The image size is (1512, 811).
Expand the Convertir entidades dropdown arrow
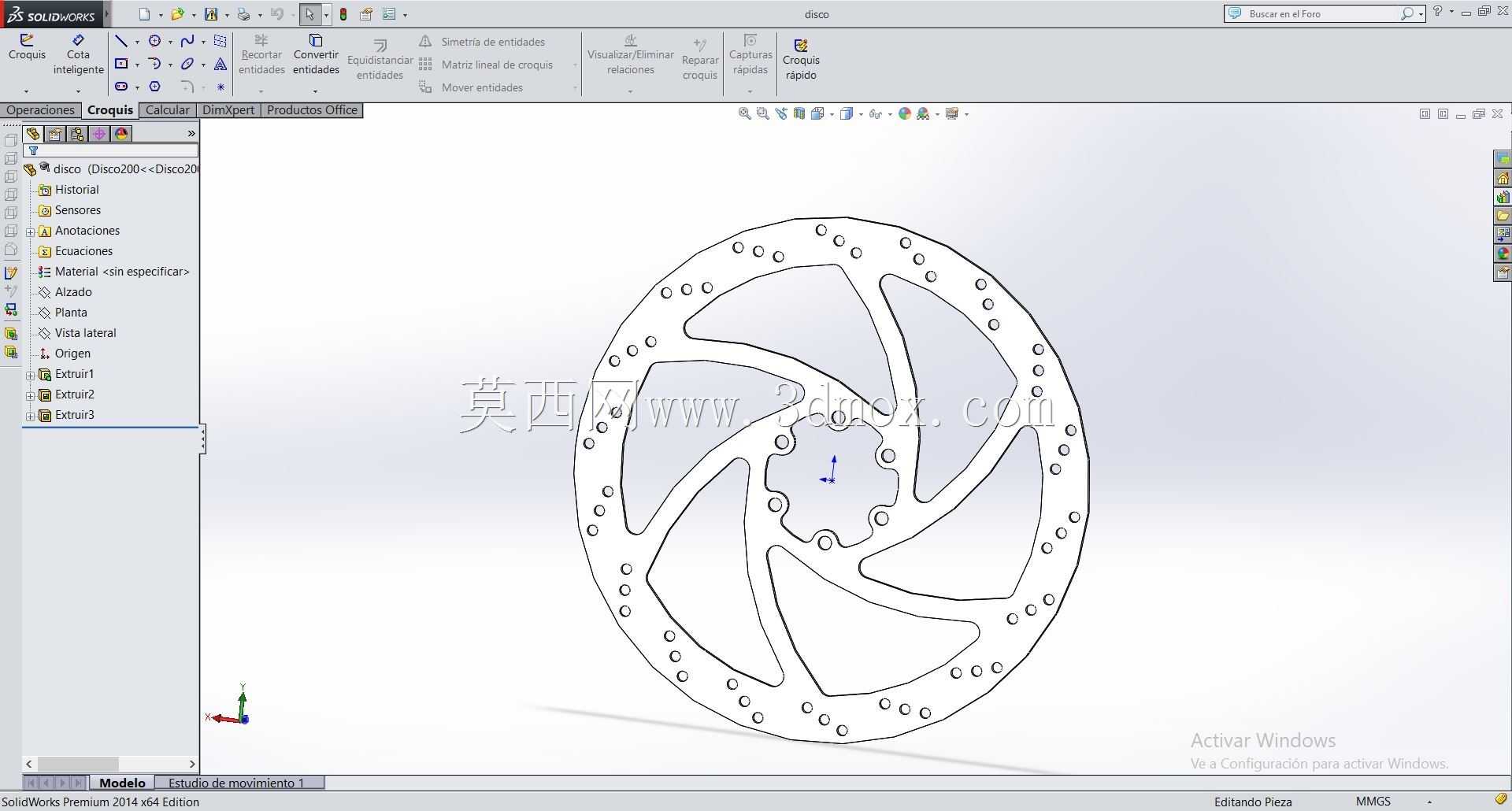pos(316,91)
